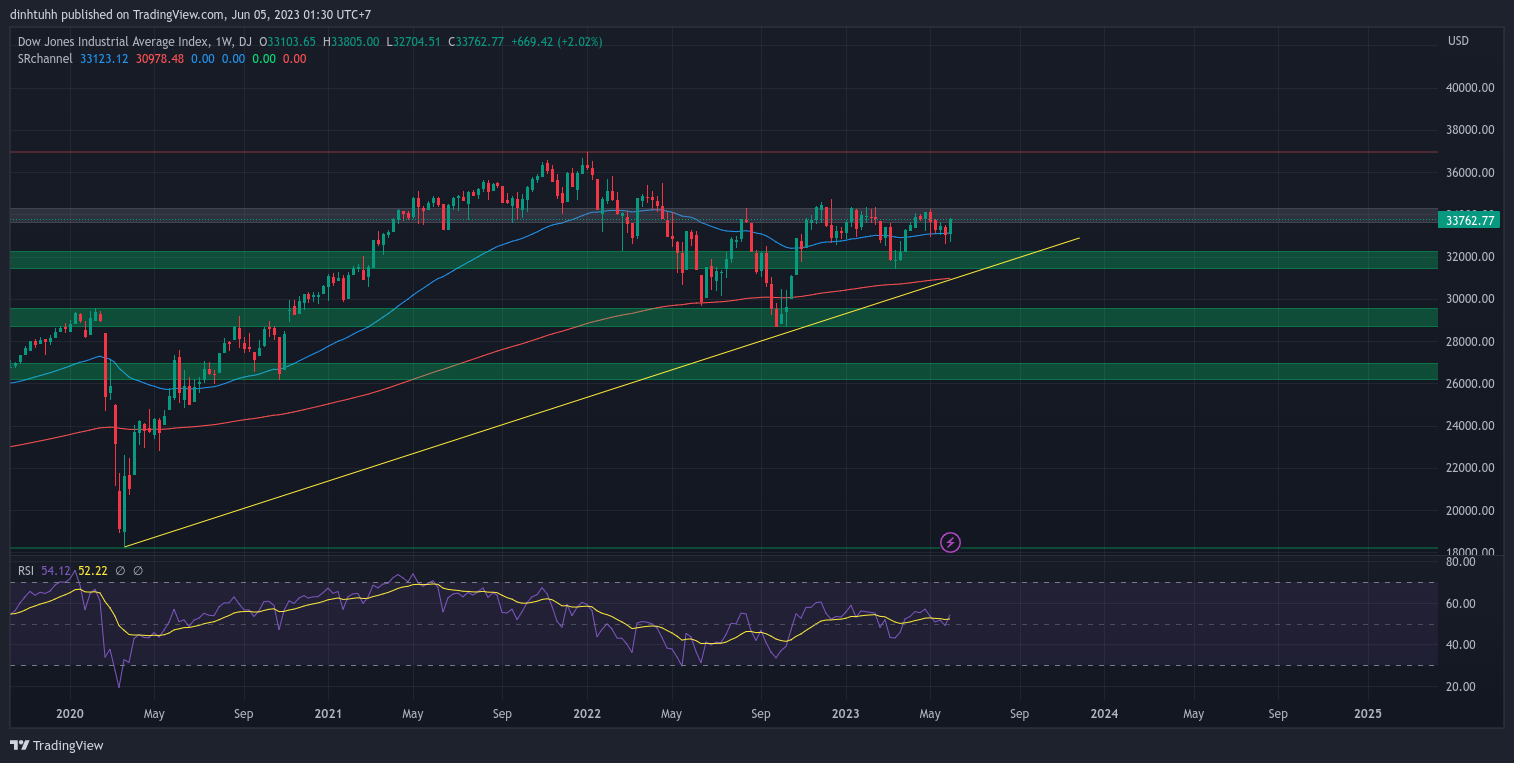The image size is (1514, 763).
Task: Click the green 0.00 SRchannel value
Action: coord(264,59)
